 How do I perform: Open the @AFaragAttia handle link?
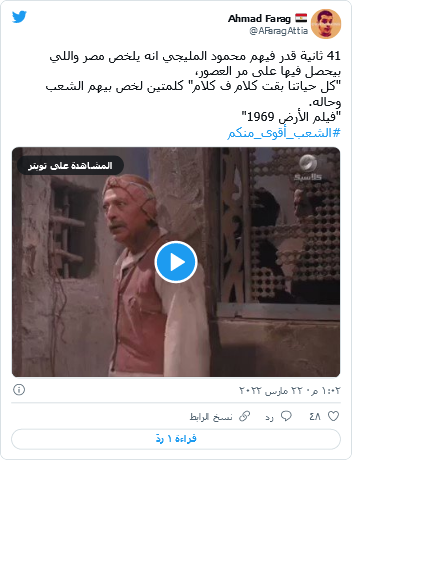pyautogui.click(x=279, y=31)
